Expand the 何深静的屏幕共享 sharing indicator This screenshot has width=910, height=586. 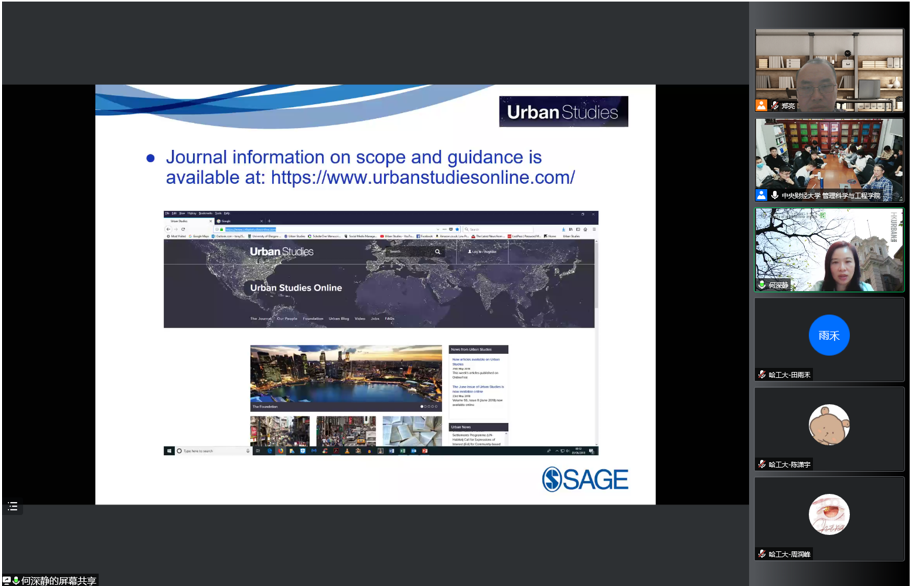[x=50, y=579]
